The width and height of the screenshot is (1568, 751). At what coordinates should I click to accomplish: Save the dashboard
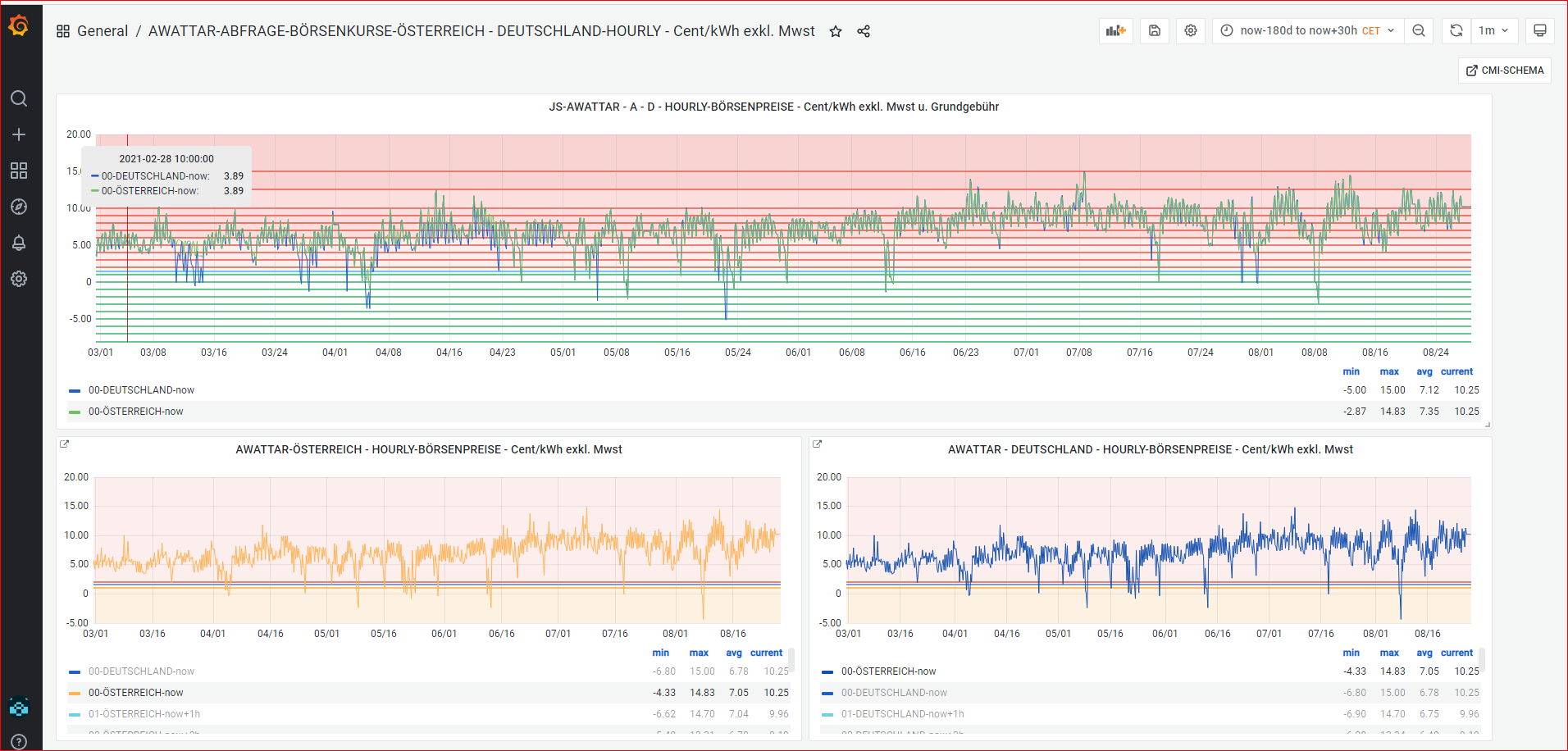pos(1155,30)
